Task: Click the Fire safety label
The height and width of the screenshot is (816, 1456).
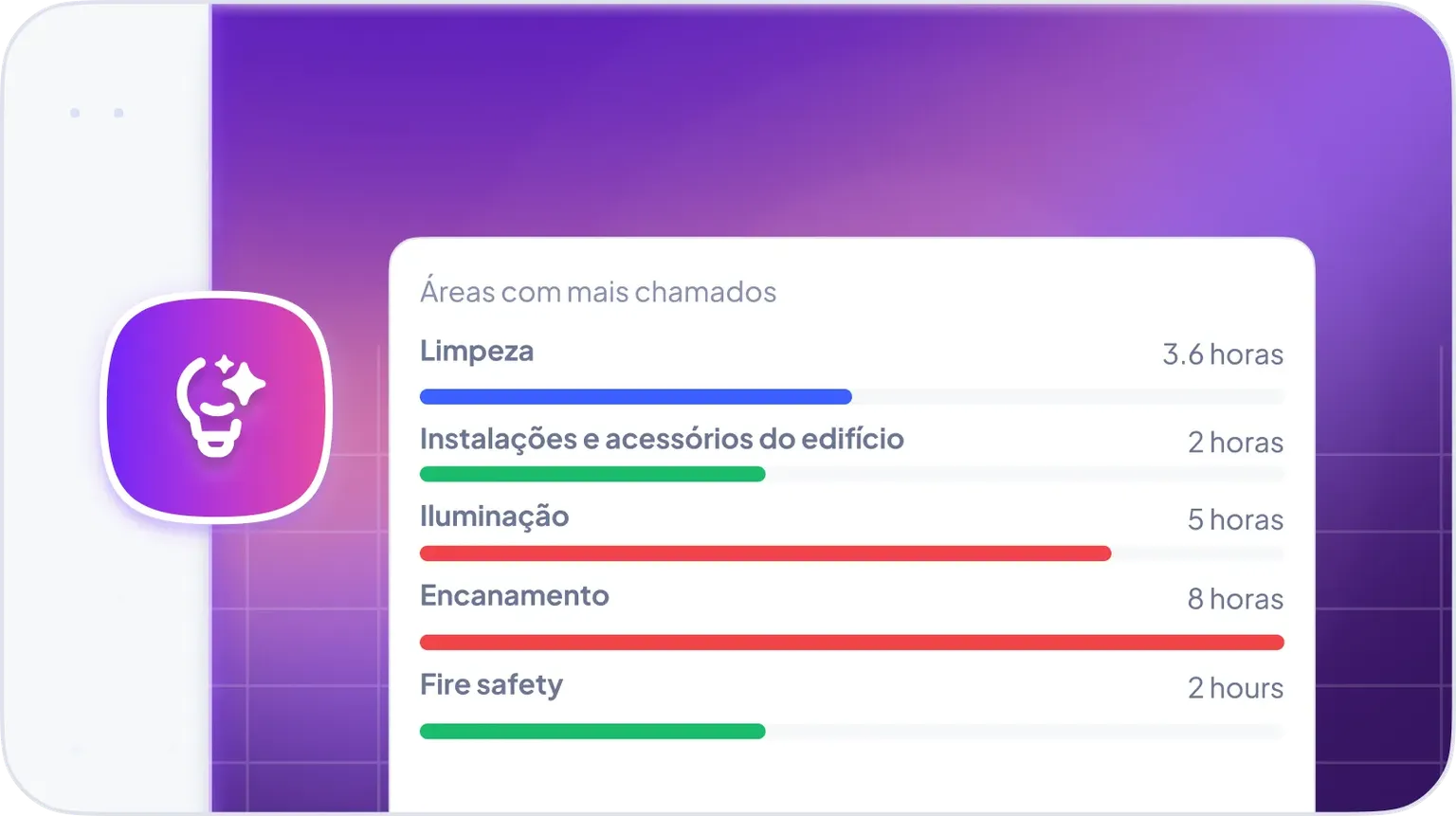Action: pyautogui.click(x=491, y=684)
